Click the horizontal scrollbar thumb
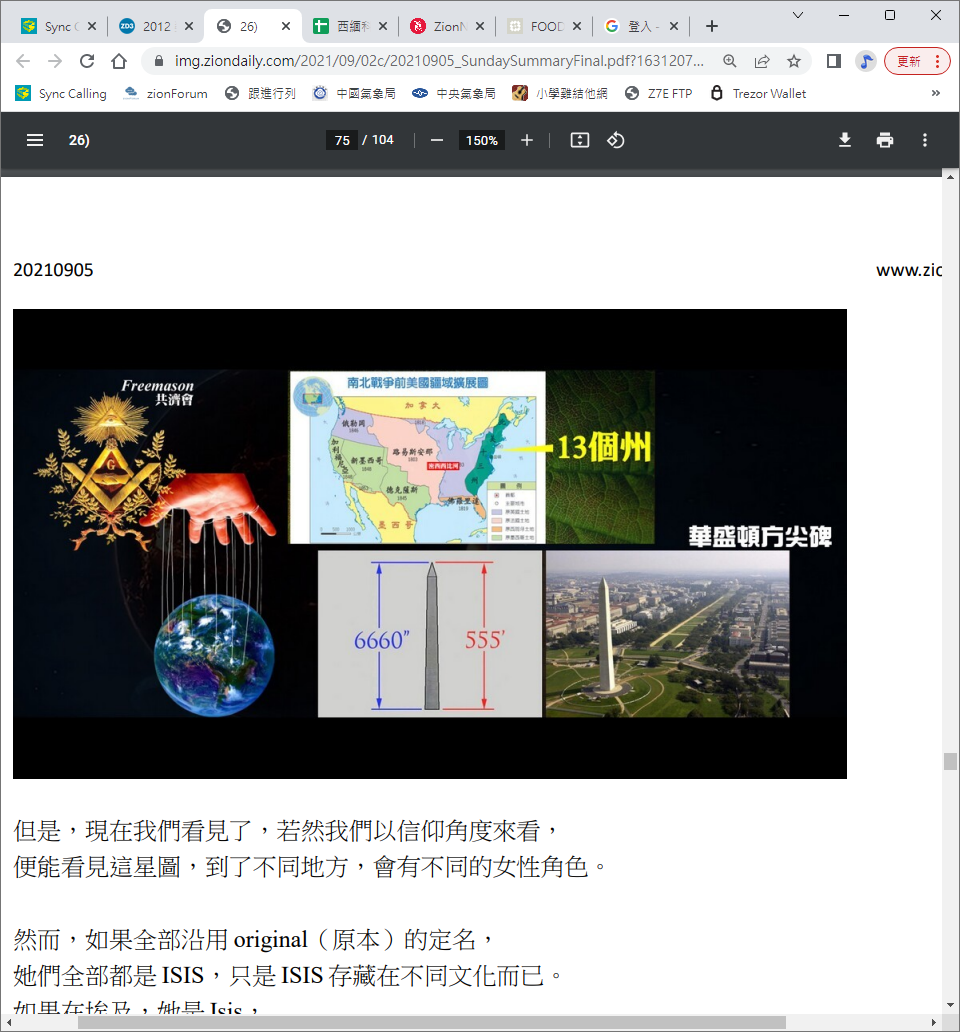 pyautogui.click(x=432, y=1023)
